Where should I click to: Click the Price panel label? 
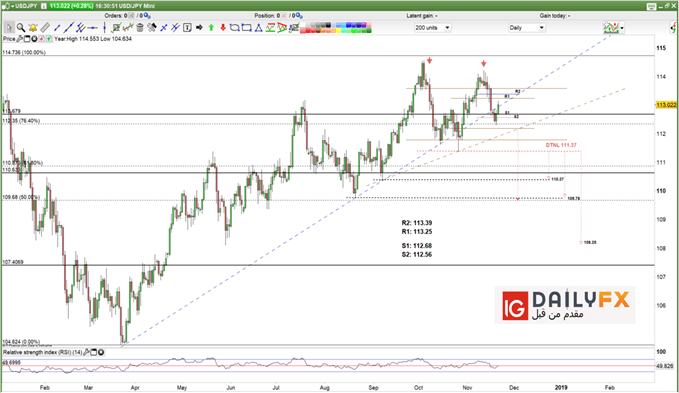tap(9, 39)
